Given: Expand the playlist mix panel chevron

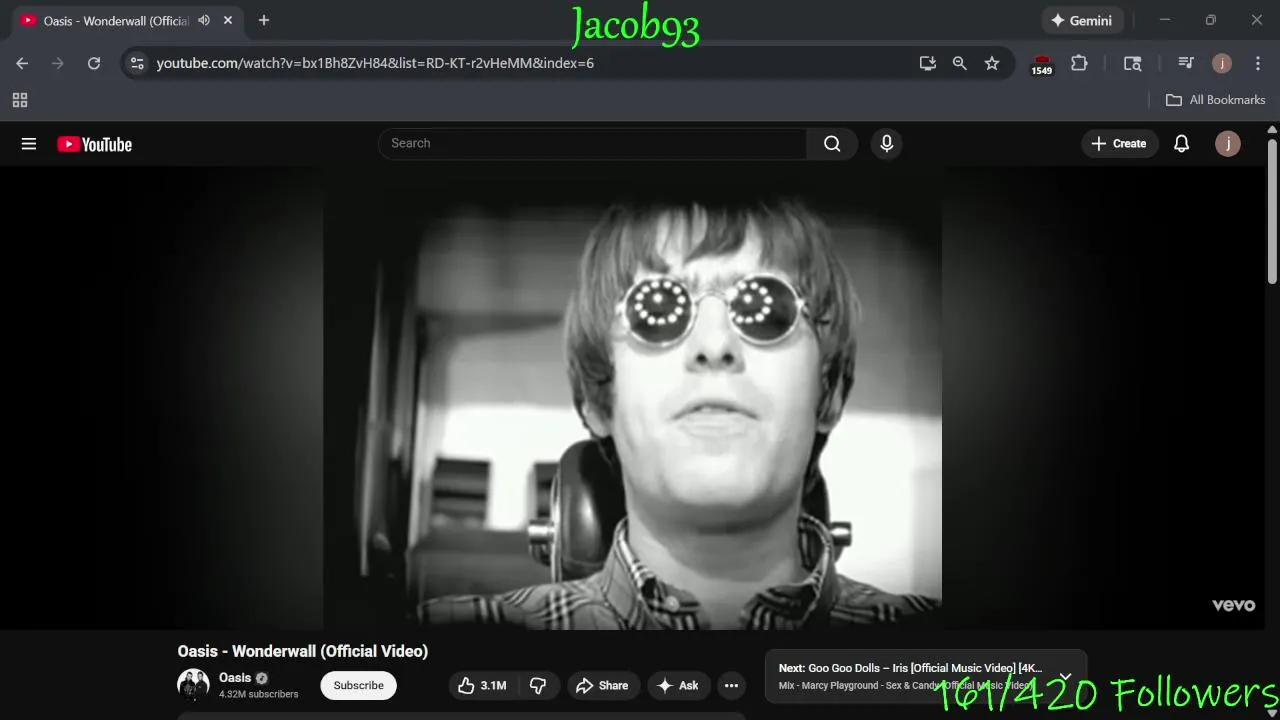Looking at the screenshot, I should pyautogui.click(x=1065, y=676).
